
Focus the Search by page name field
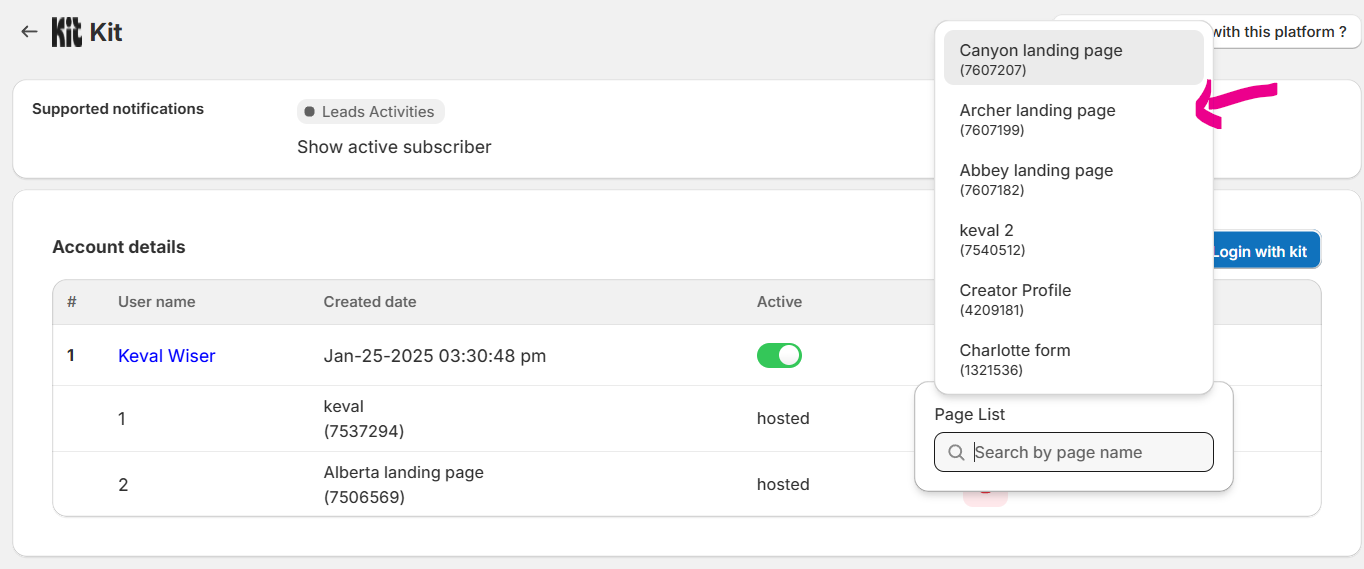tap(1074, 452)
